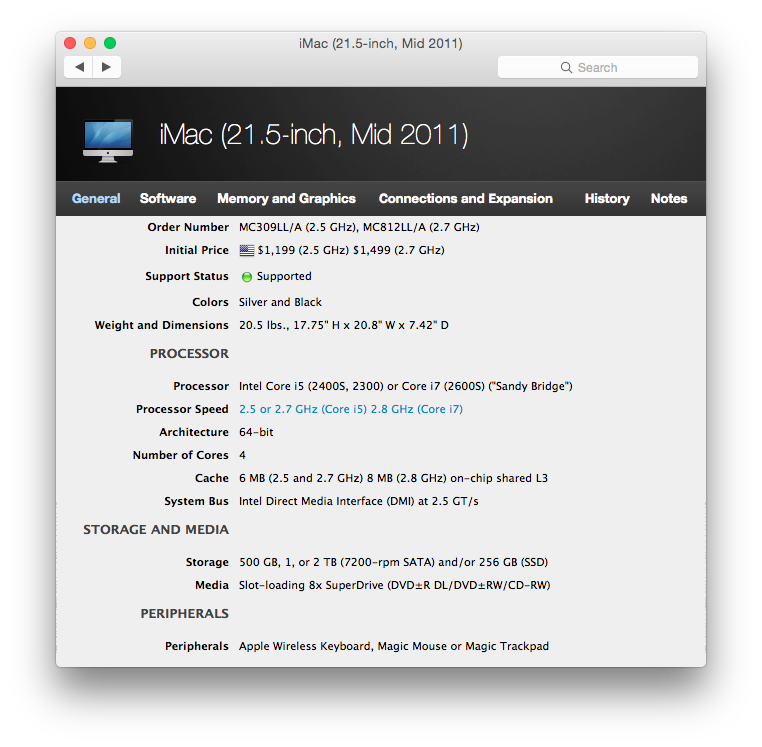Minimize window with the yellow button

coord(90,43)
